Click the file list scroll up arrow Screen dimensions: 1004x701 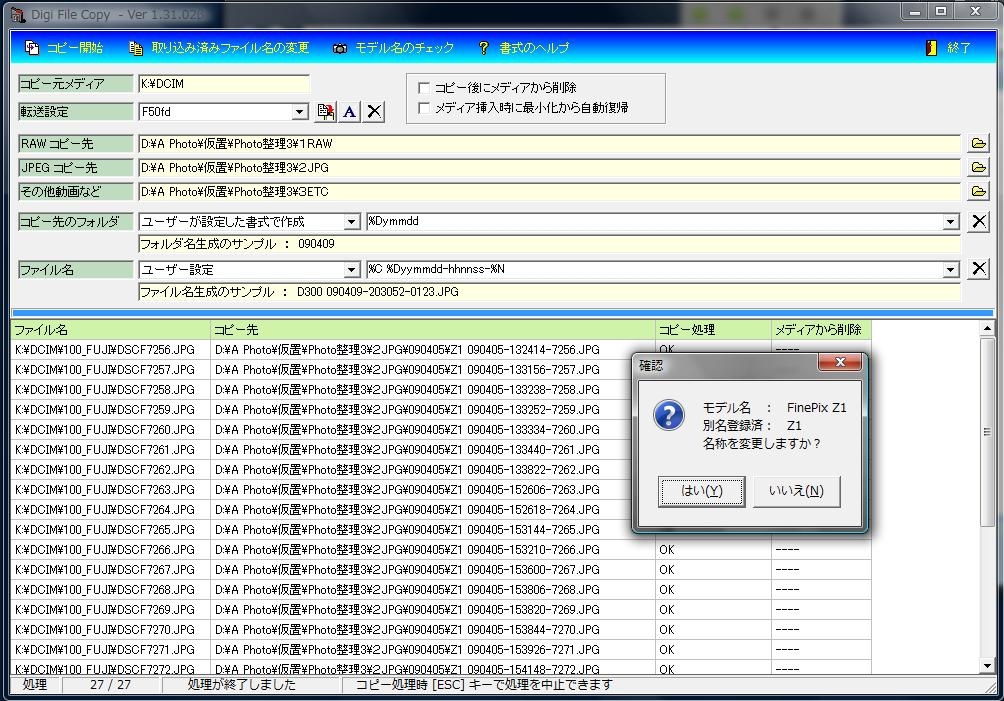pyautogui.click(x=987, y=328)
